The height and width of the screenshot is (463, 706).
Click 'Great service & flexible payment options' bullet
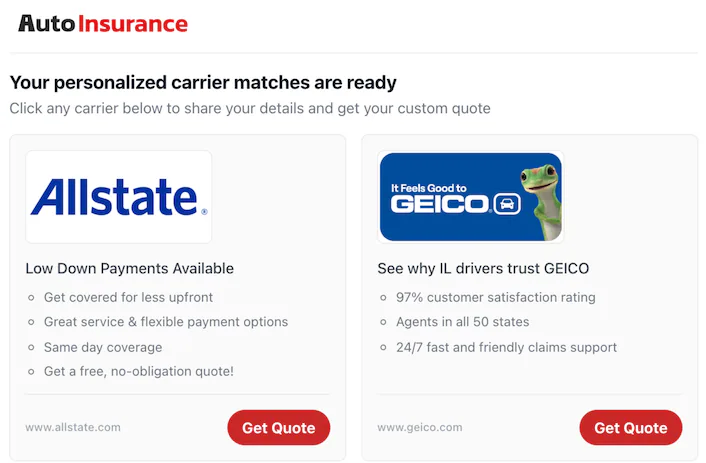pos(165,322)
